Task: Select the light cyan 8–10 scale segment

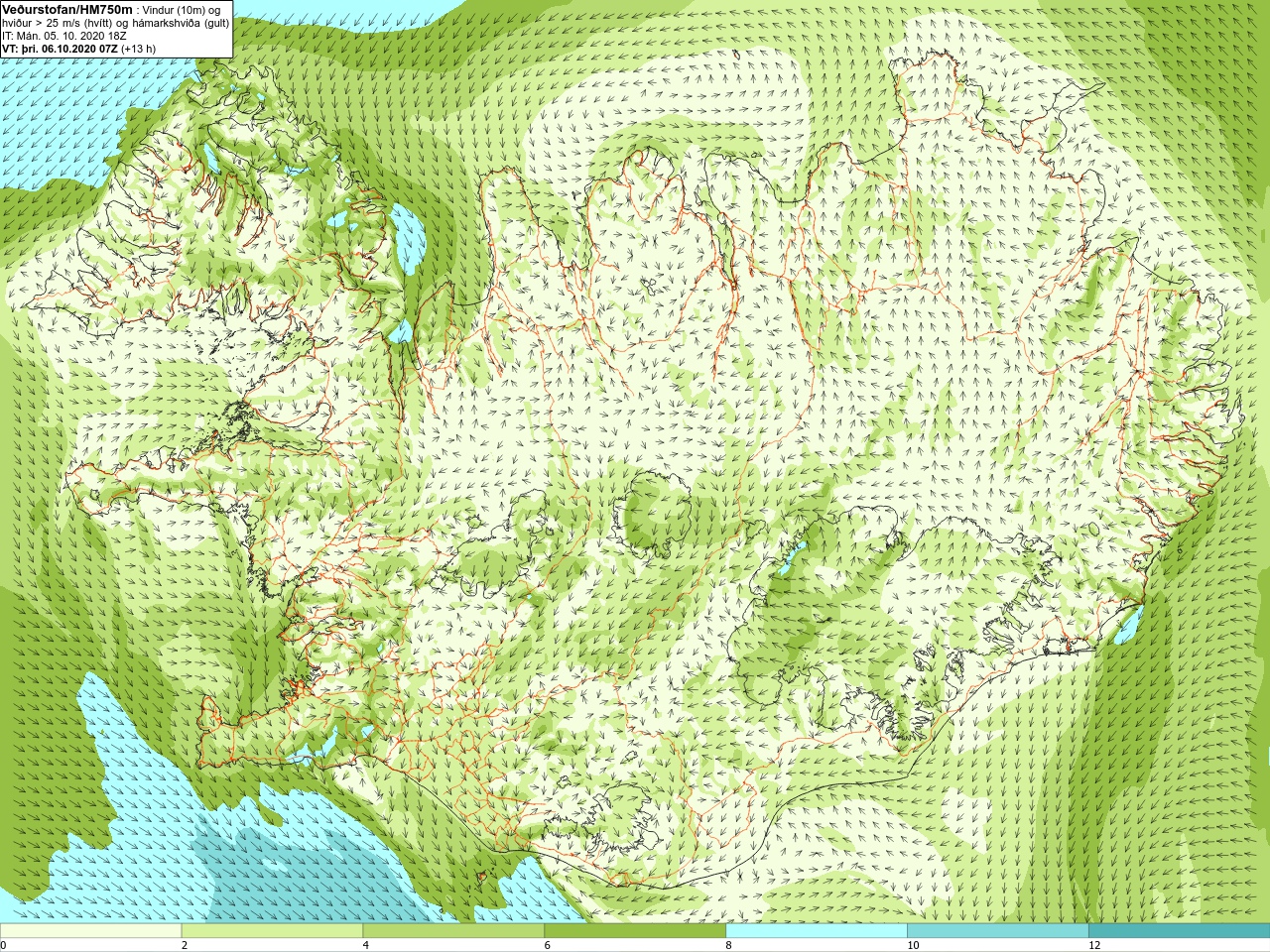Action: pyautogui.click(x=817, y=931)
